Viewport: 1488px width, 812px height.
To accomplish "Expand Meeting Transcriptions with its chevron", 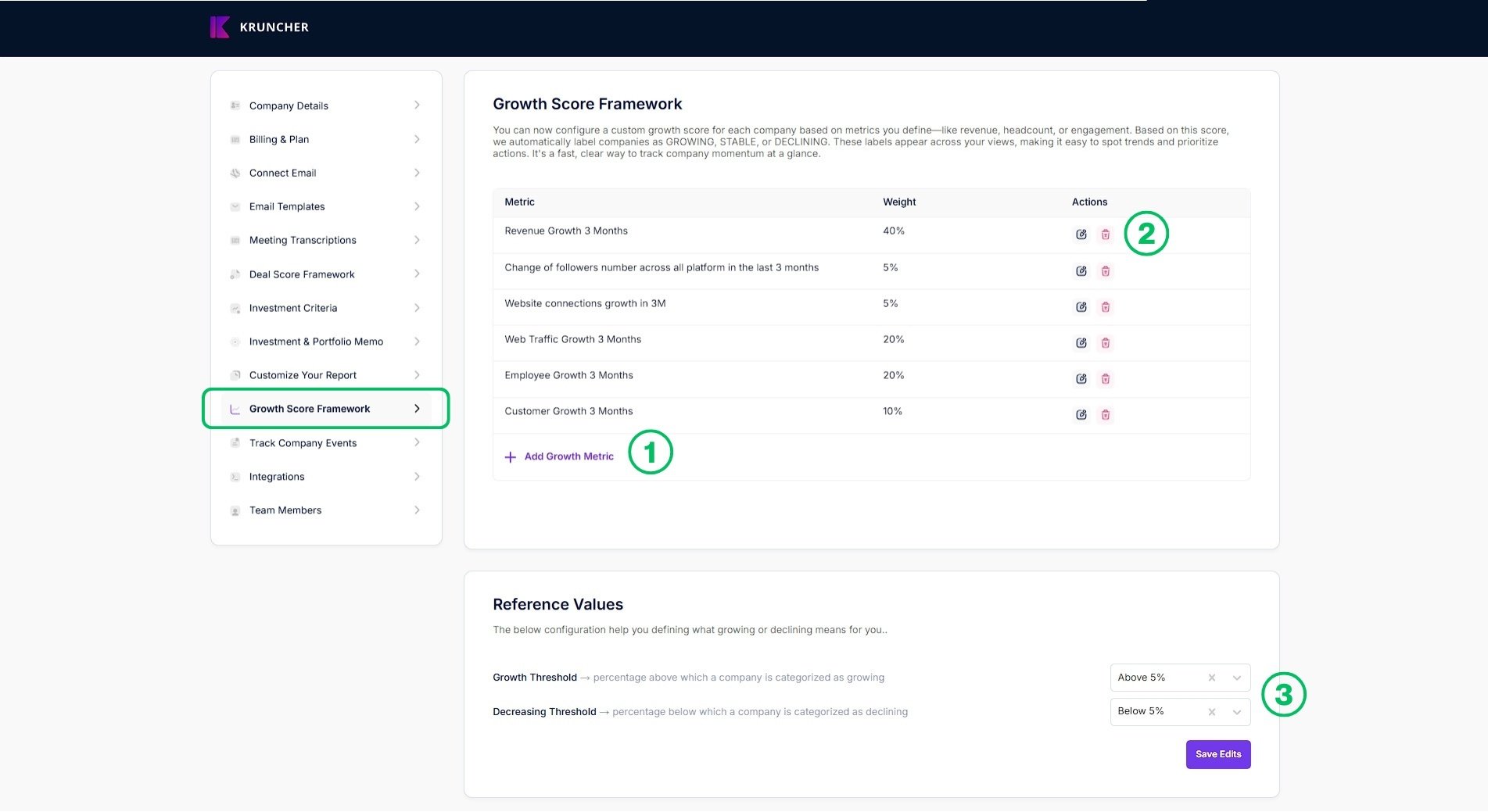I will [417, 240].
